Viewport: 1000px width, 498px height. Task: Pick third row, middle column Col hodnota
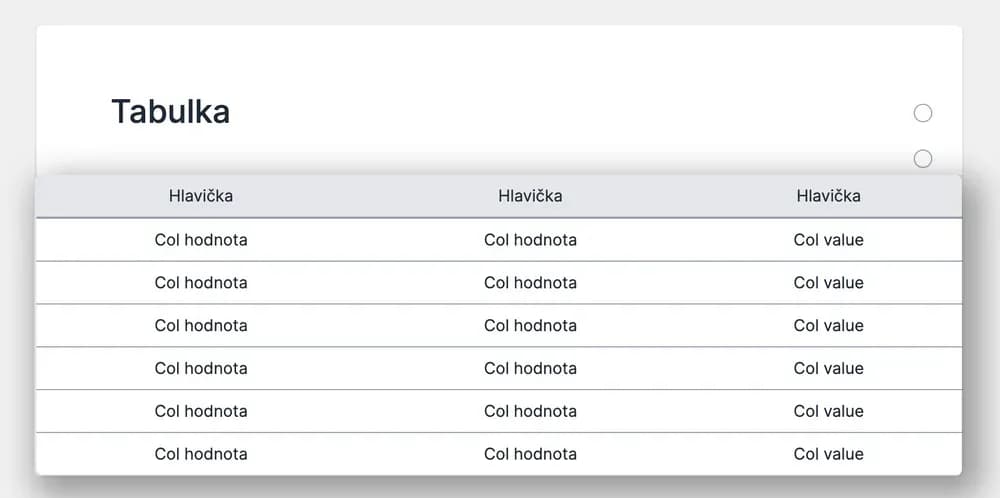(530, 326)
